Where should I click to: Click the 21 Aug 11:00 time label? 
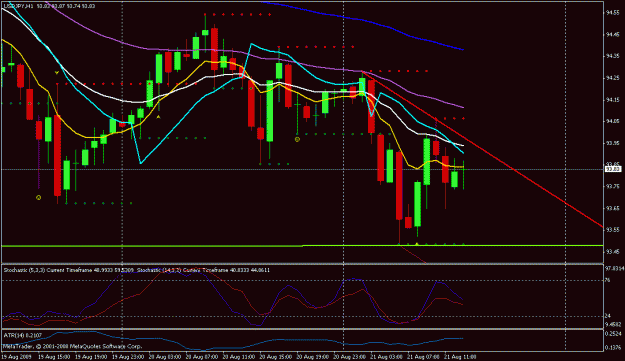[461, 357]
